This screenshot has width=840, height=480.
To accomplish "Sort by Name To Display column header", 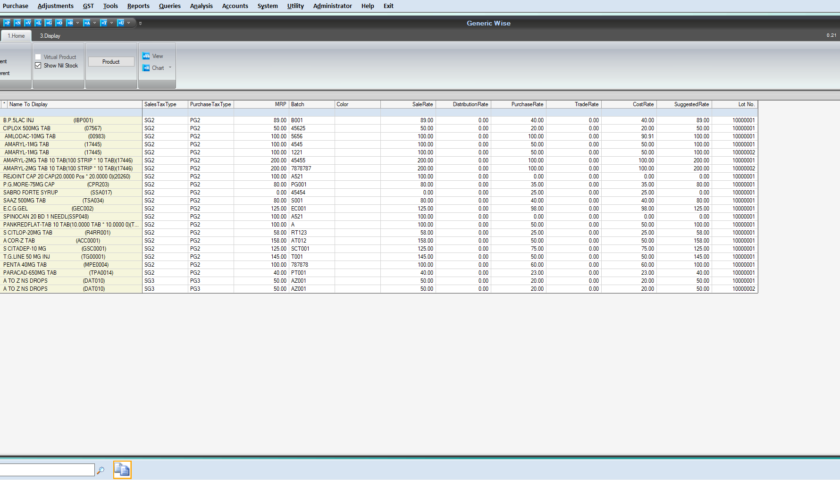I will 74,104.
